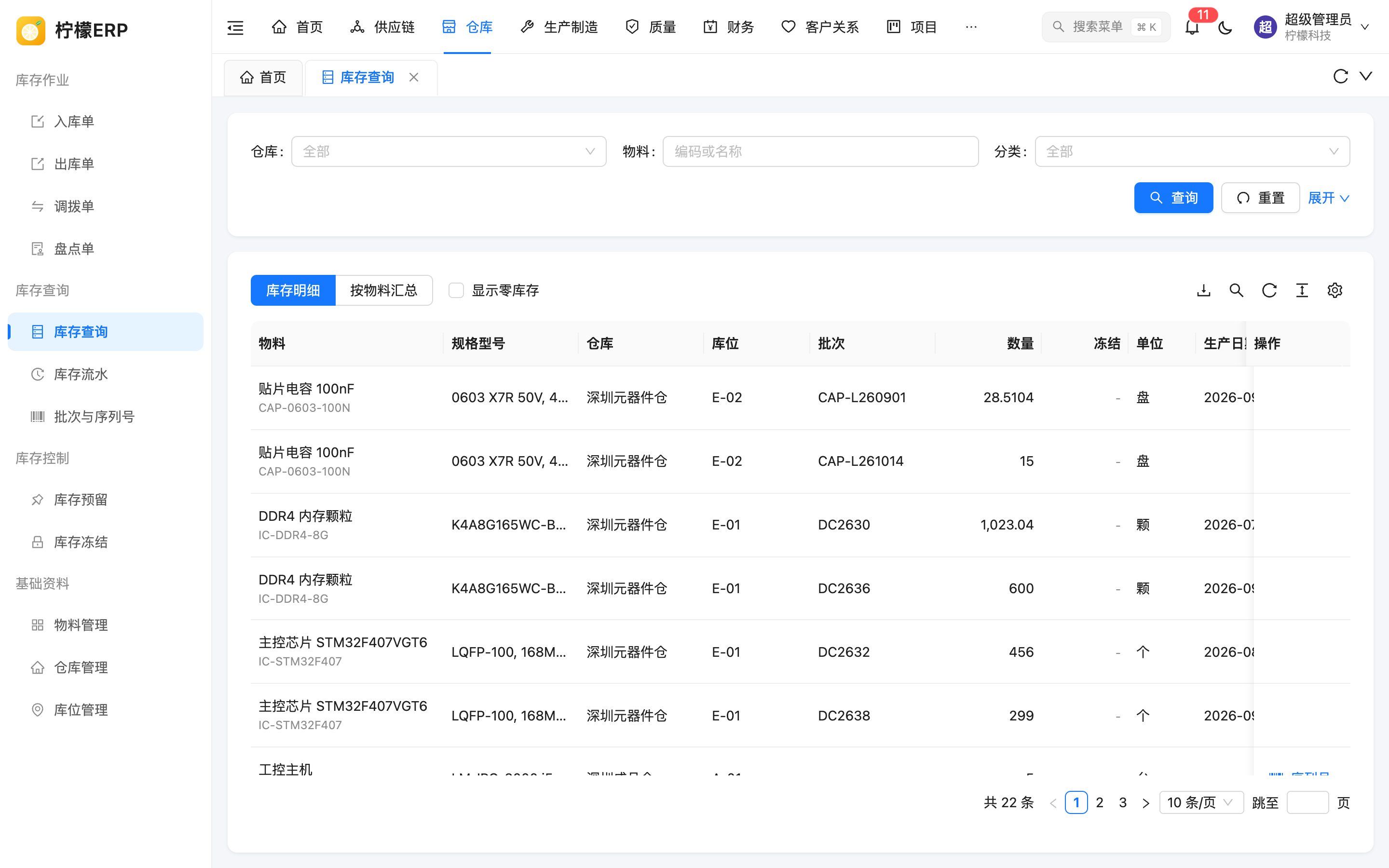
Task: Go to next page arrow
Action: [x=1145, y=802]
